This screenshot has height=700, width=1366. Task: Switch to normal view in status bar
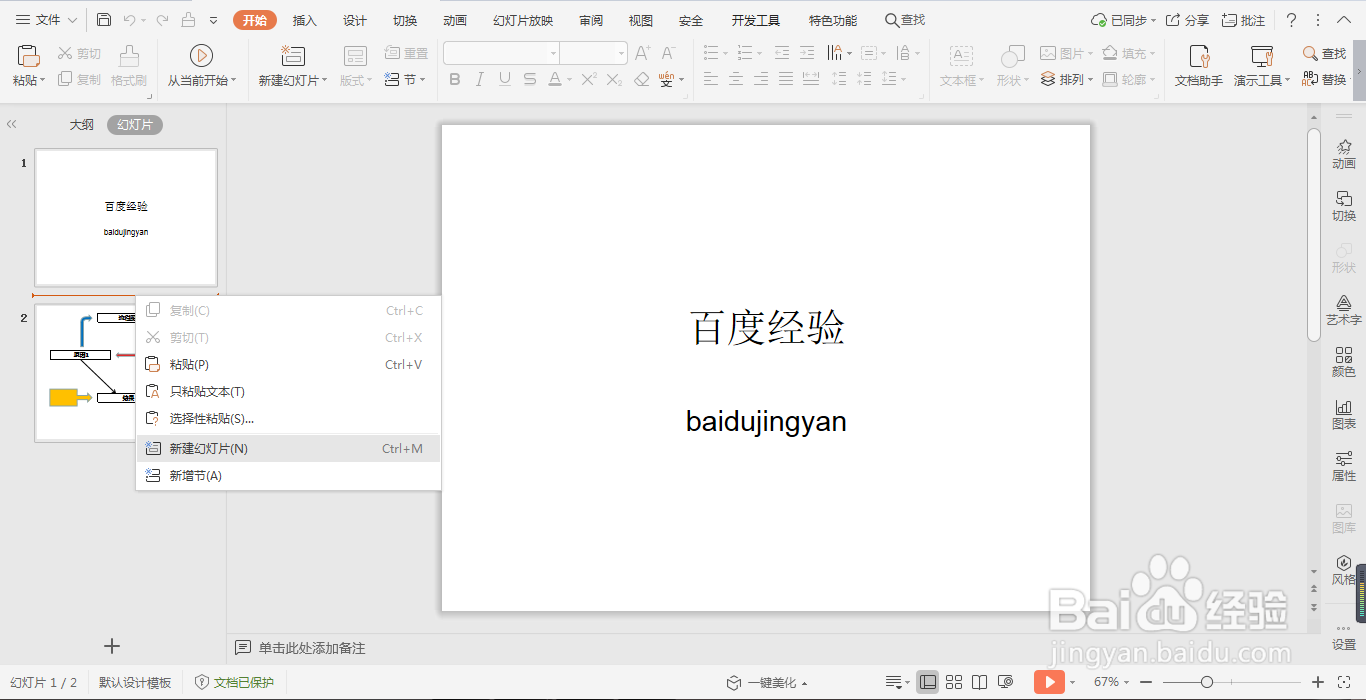(x=928, y=682)
